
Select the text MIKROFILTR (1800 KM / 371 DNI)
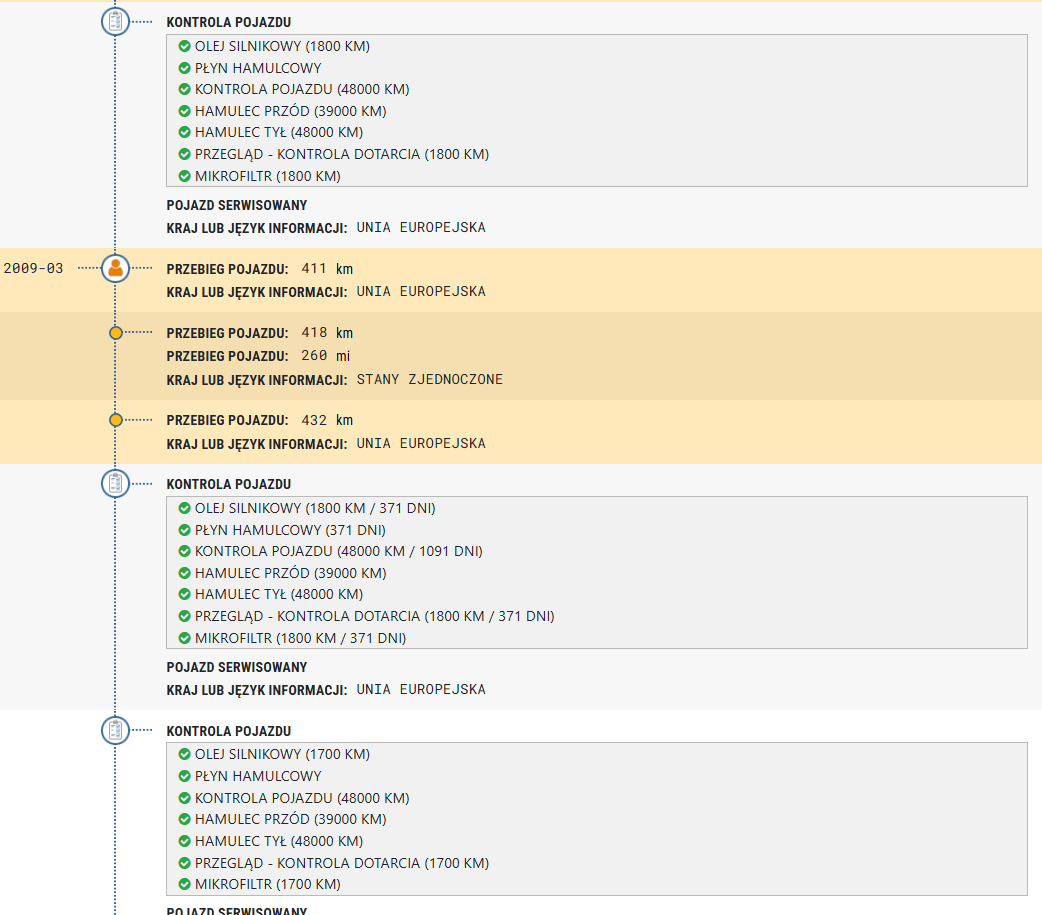click(300, 638)
